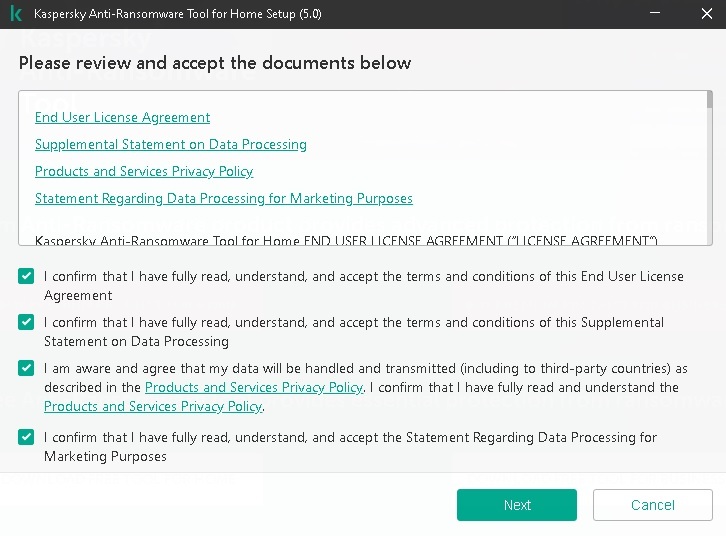The height and width of the screenshot is (536, 726).
Task: Open Privacy Policy link in the document list
Action: (144, 171)
